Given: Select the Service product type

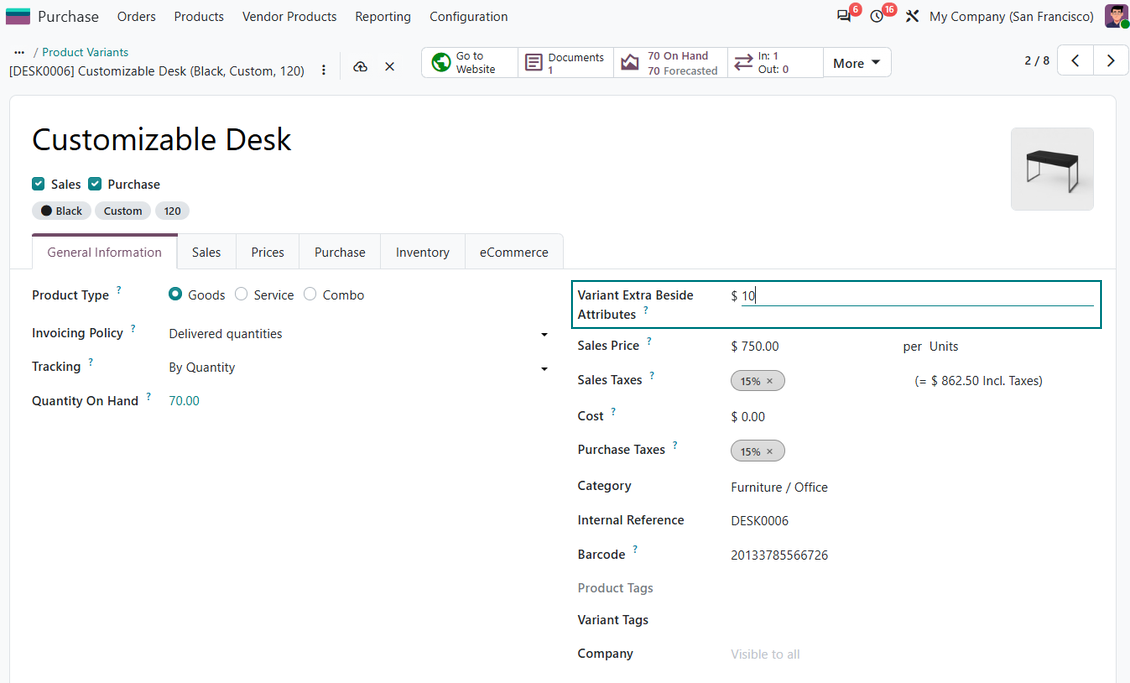Looking at the screenshot, I should coord(241,294).
